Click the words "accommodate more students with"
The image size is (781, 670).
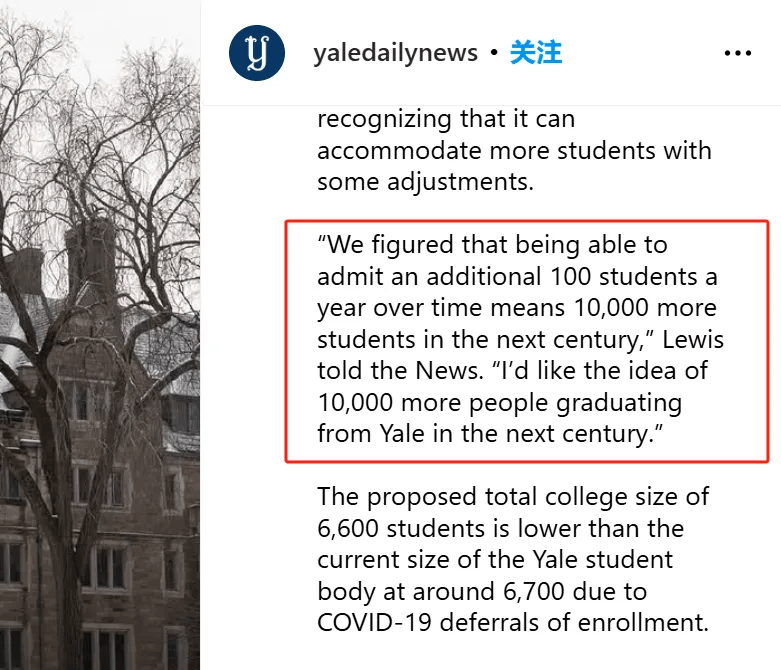[514, 151]
